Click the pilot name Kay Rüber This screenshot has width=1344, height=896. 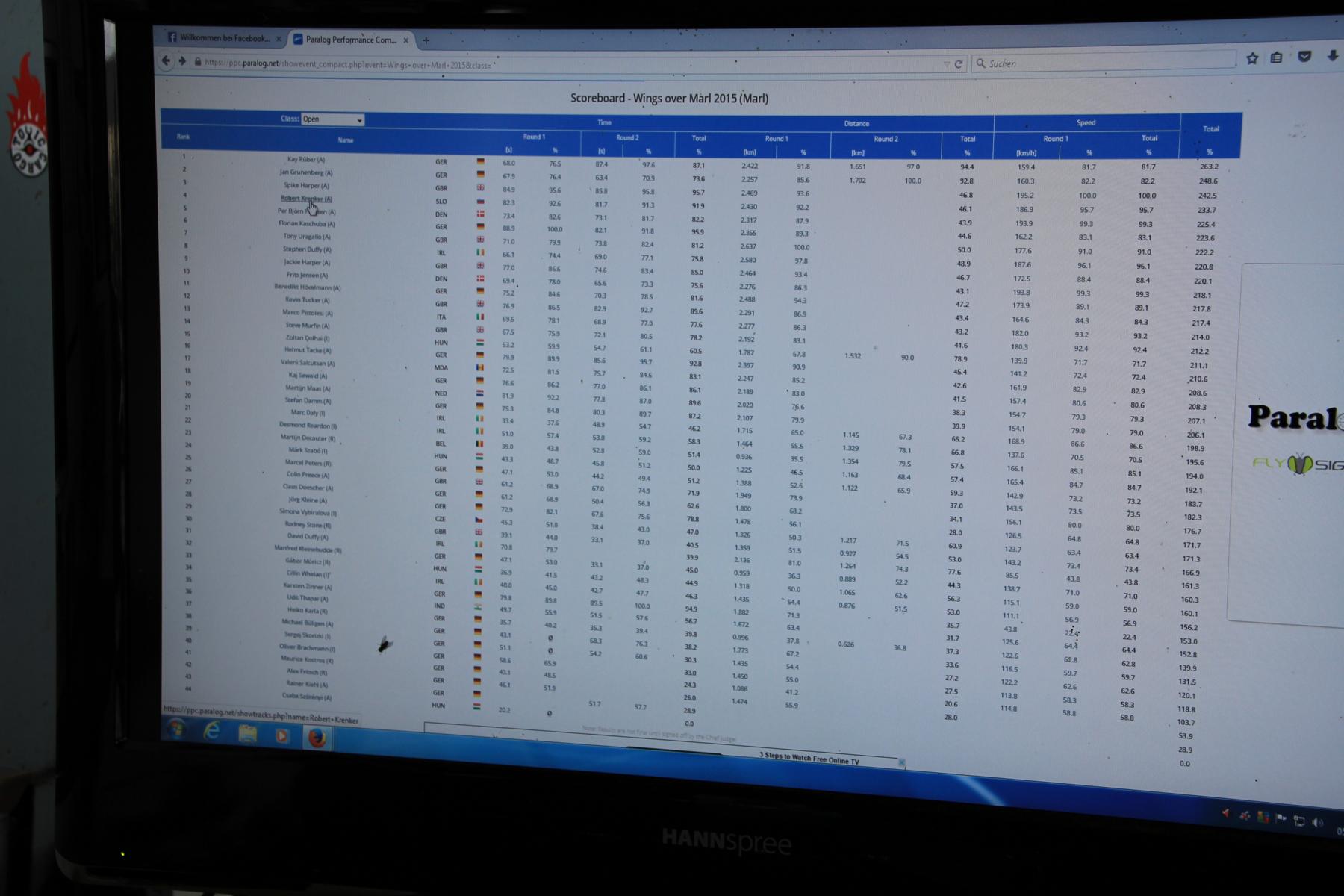click(306, 159)
